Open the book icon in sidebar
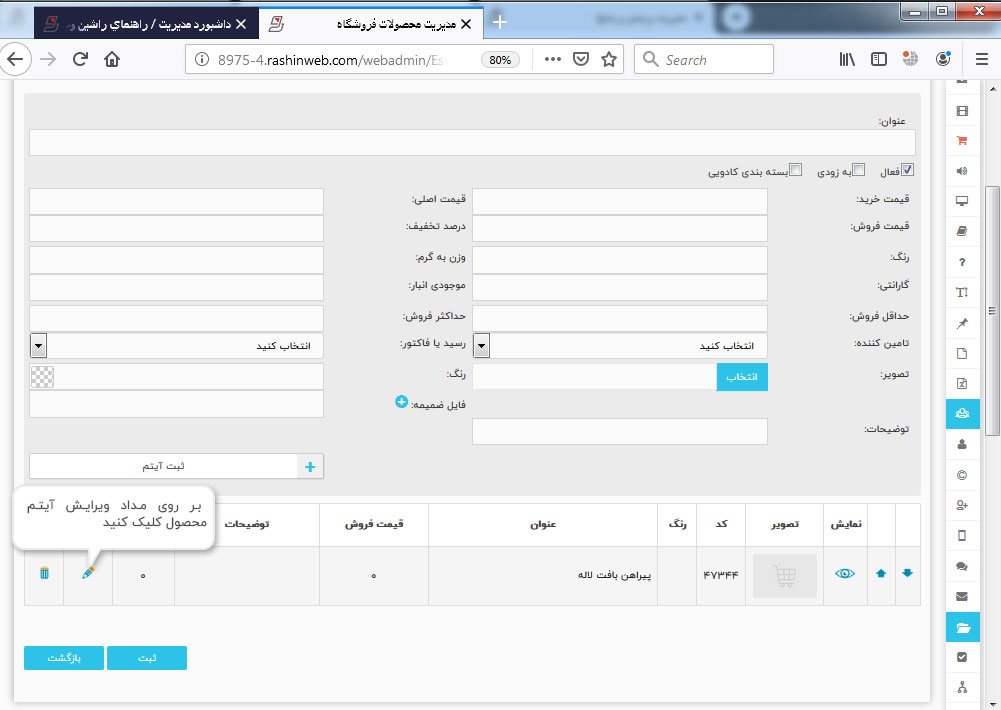 point(962,231)
